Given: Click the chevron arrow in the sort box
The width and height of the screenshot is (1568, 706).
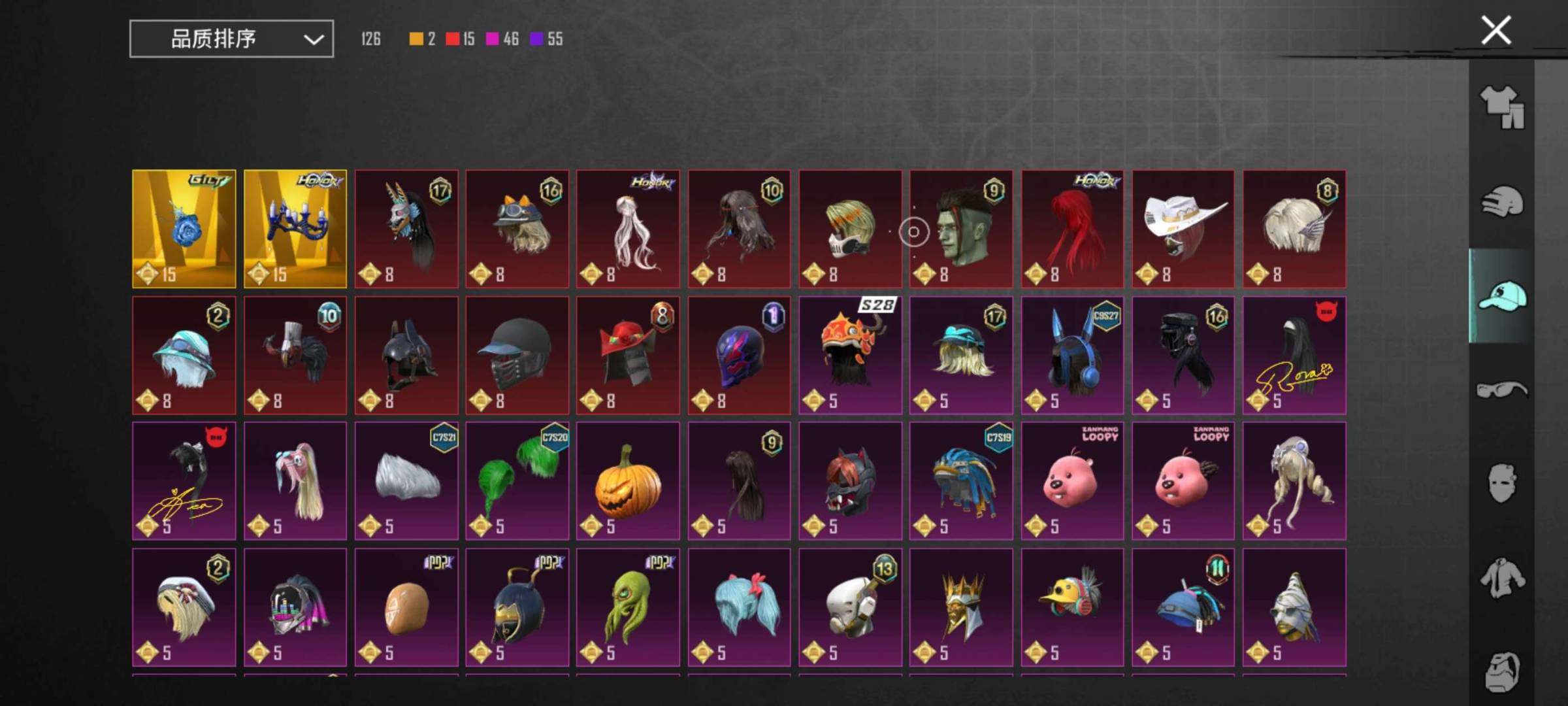Looking at the screenshot, I should click(314, 39).
